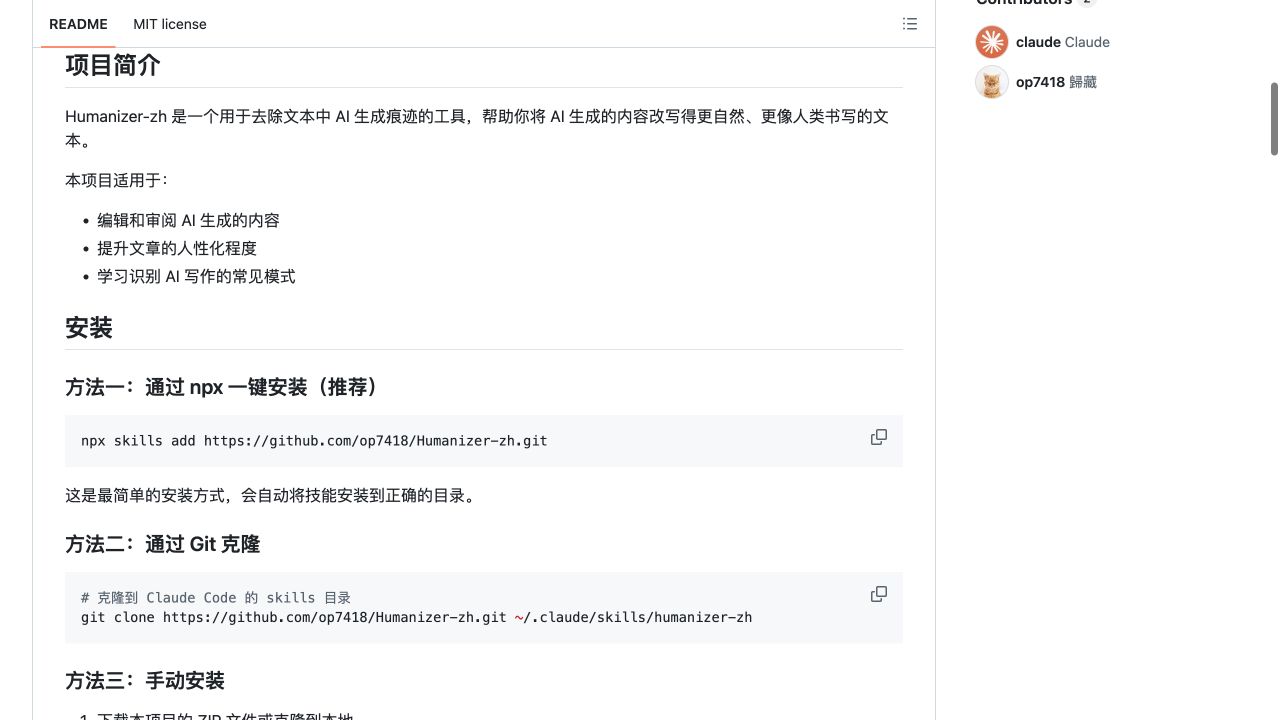Click the Humanizer-zh intro paragraph
Screen dimensions: 1280x720
tap(477, 128)
